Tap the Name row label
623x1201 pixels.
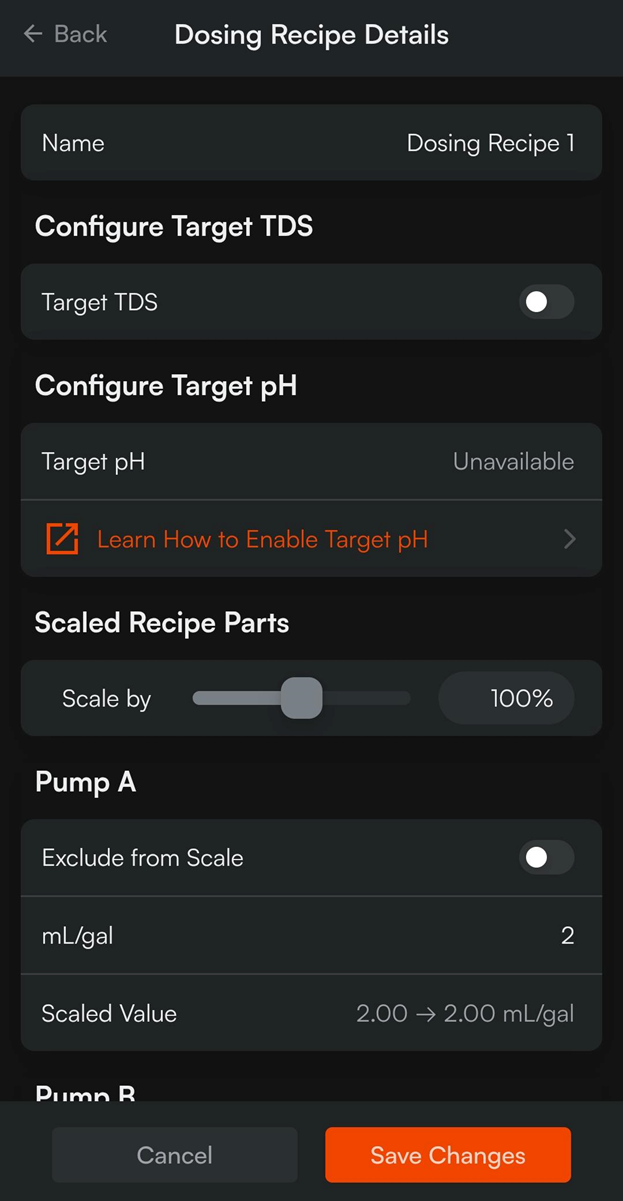click(73, 143)
